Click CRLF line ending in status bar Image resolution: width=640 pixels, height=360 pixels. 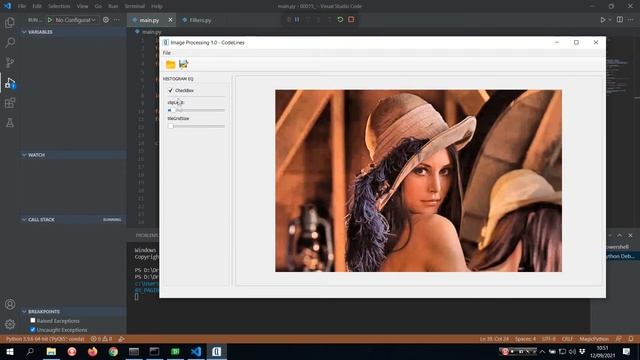pyautogui.click(x=567, y=339)
